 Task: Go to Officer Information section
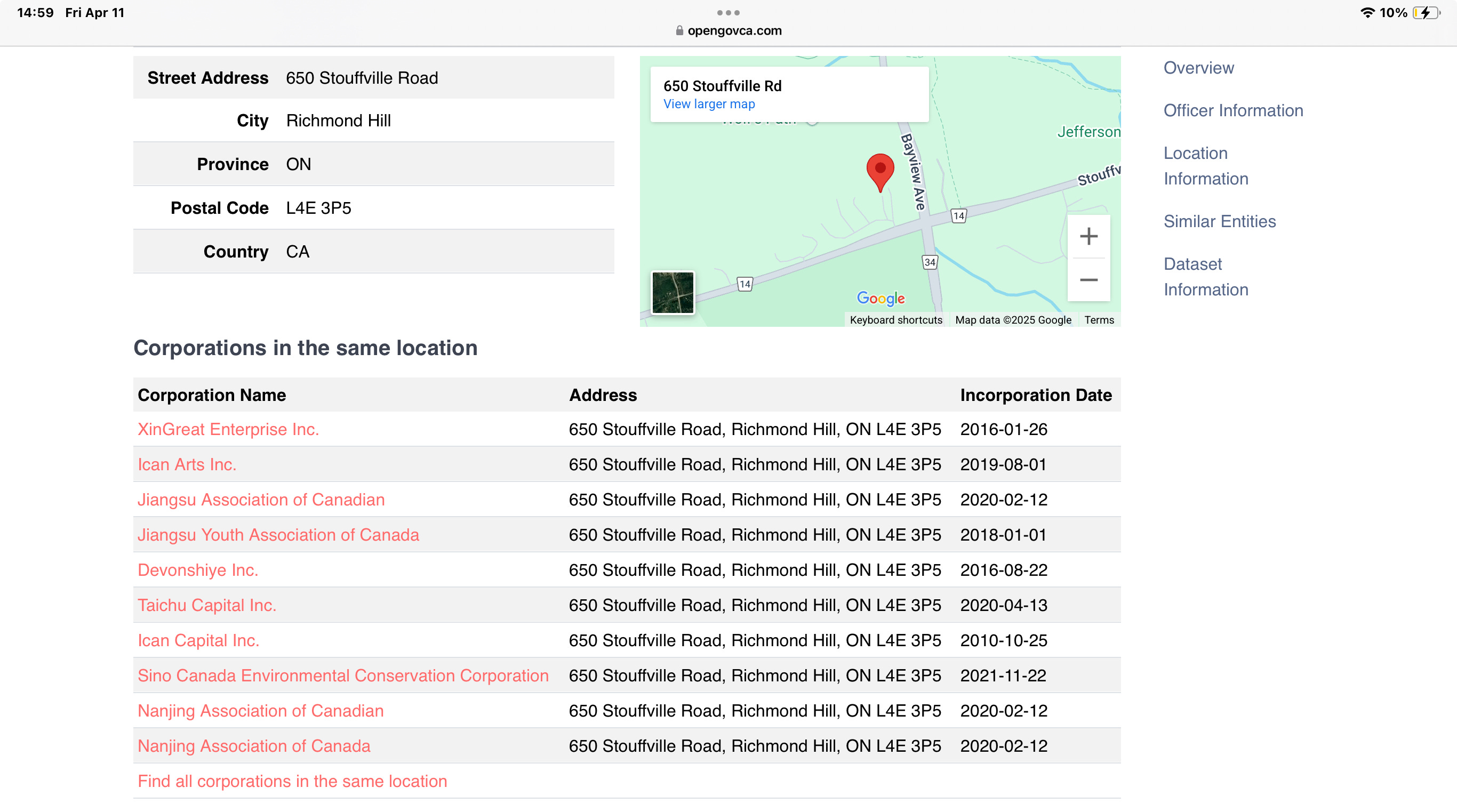1233,110
